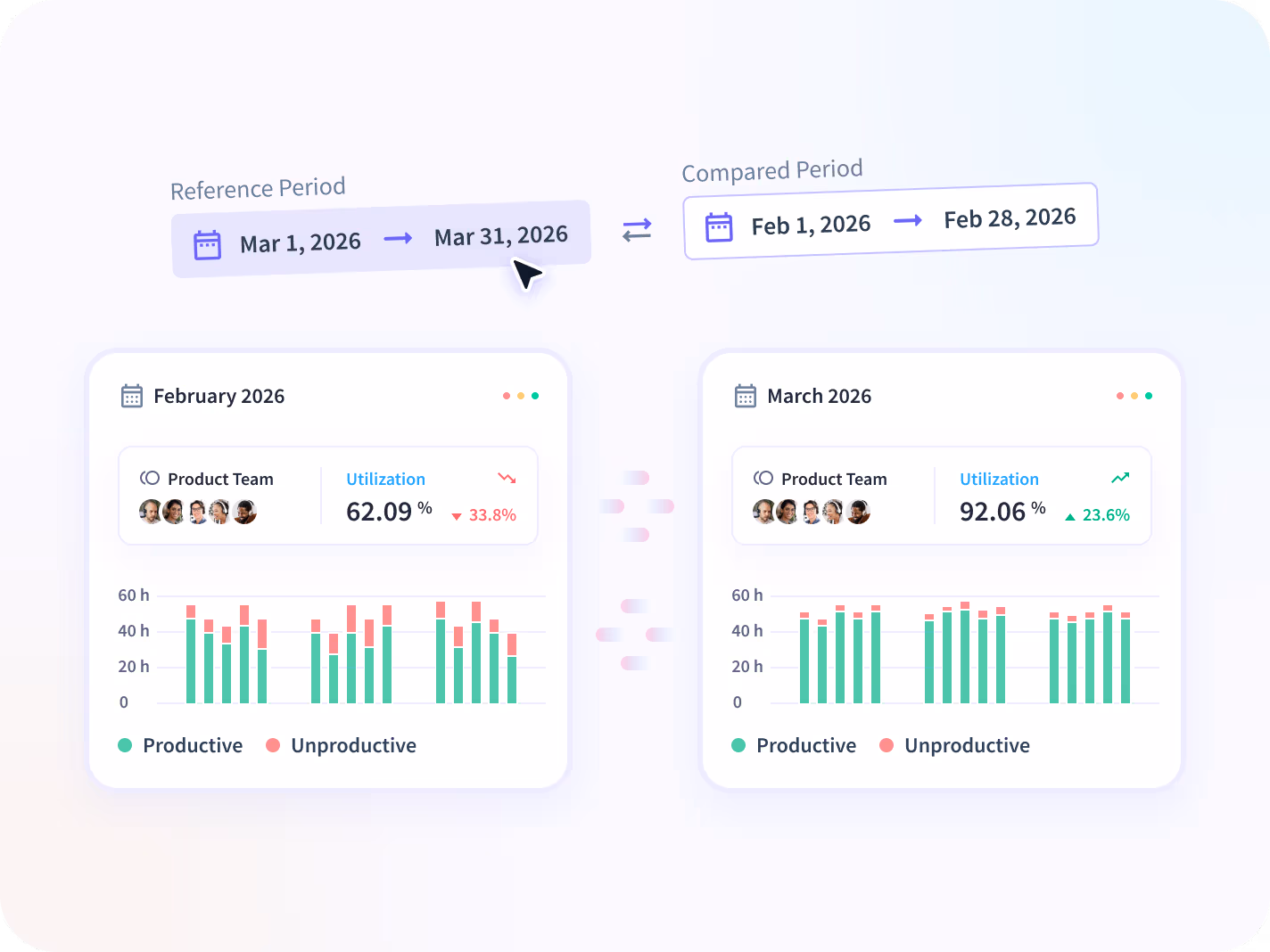Image resolution: width=1270 pixels, height=952 pixels.
Task: Toggle Productive legend in February chart
Action: [180, 745]
